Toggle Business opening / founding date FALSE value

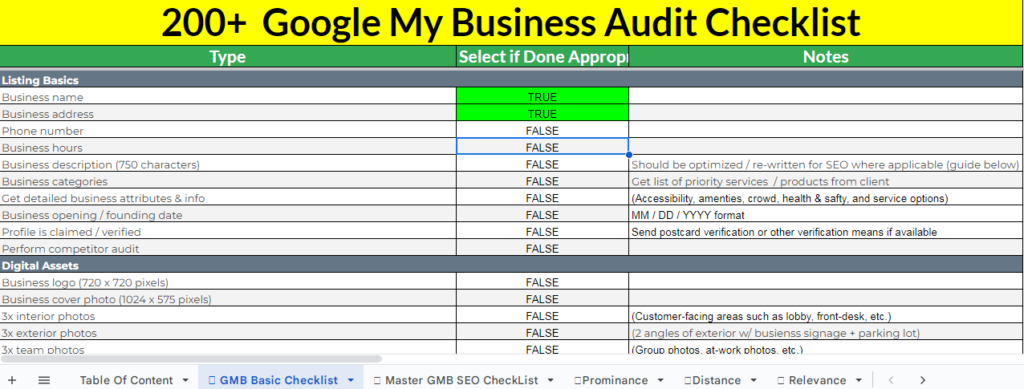click(x=542, y=215)
